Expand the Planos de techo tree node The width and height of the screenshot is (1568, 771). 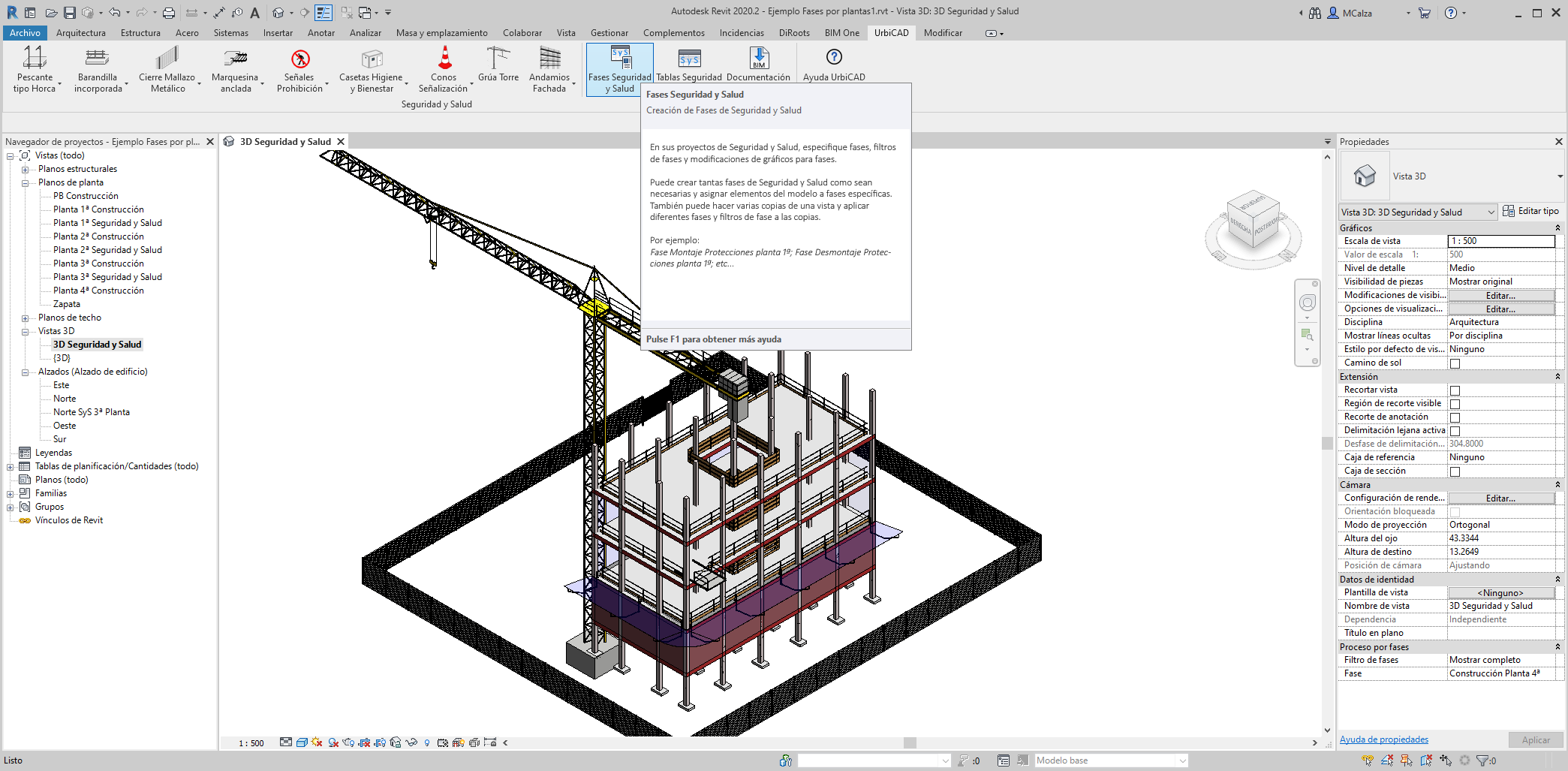(25, 318)
